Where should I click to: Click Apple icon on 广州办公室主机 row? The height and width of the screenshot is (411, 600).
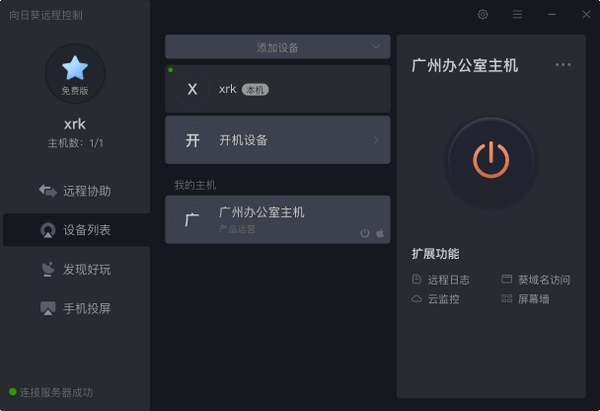(x=380, y=233)
